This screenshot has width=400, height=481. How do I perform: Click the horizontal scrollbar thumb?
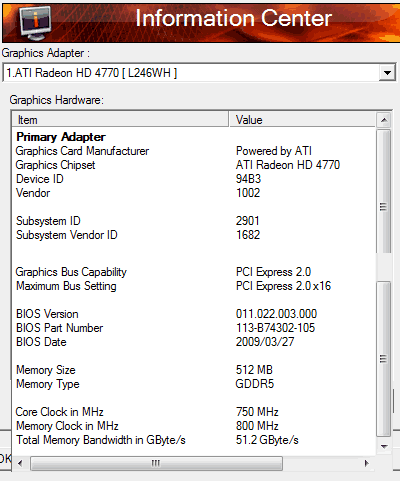(156, 463)
